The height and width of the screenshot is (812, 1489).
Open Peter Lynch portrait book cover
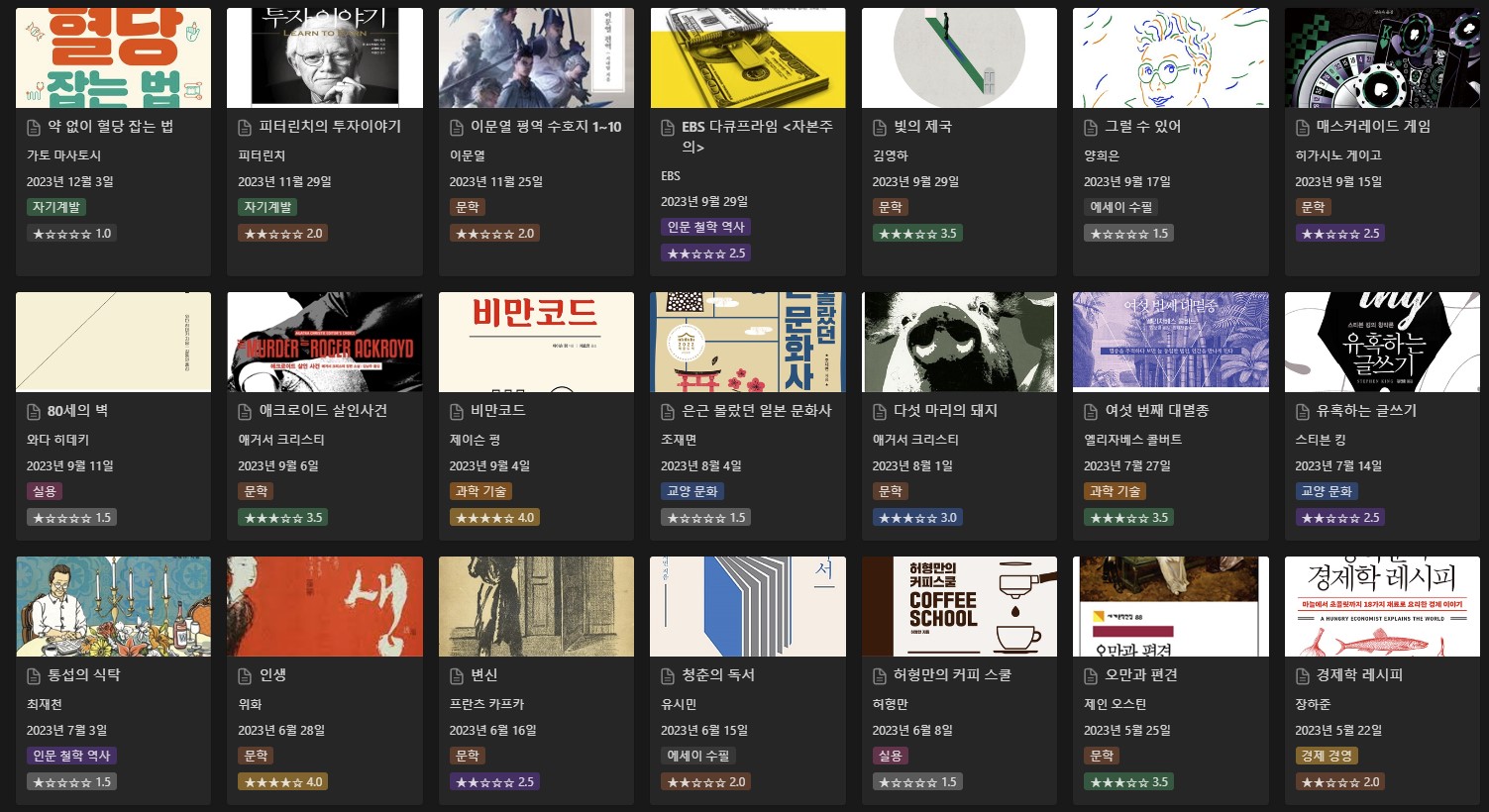(x=325, y=57)
